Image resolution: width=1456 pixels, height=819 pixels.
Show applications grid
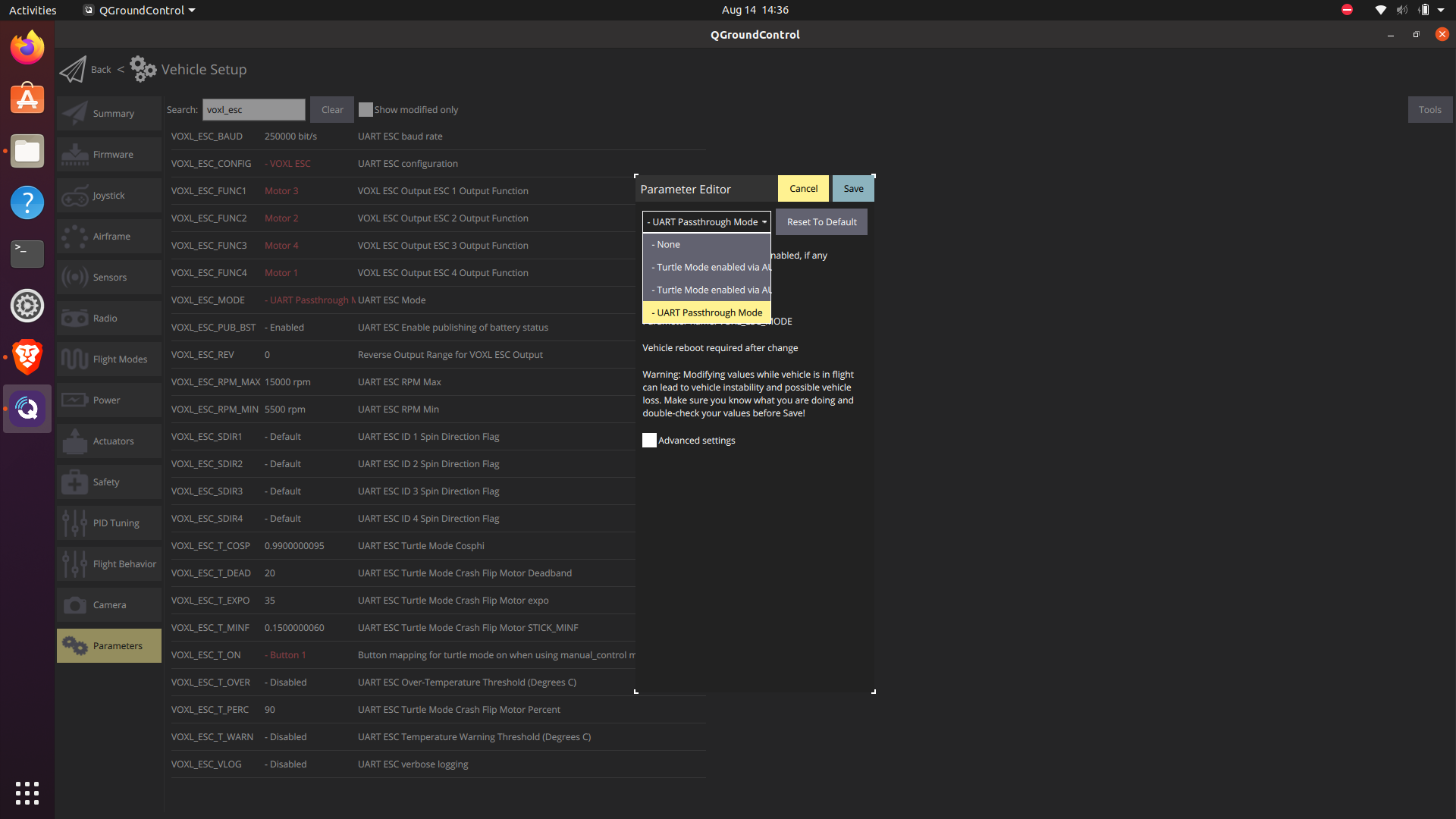click(27, 792)
